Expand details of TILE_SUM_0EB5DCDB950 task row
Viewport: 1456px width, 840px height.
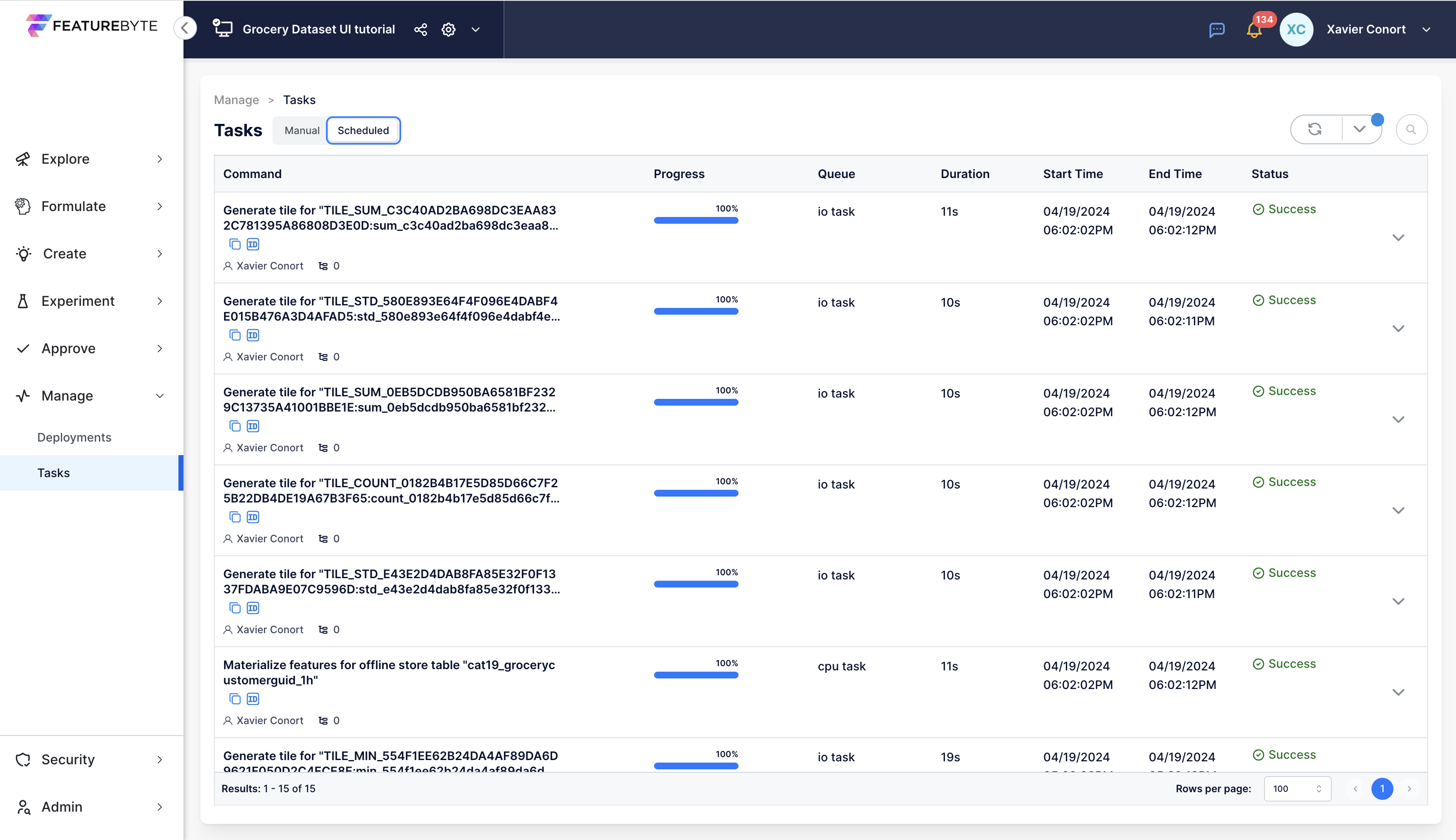[1398, 420]
